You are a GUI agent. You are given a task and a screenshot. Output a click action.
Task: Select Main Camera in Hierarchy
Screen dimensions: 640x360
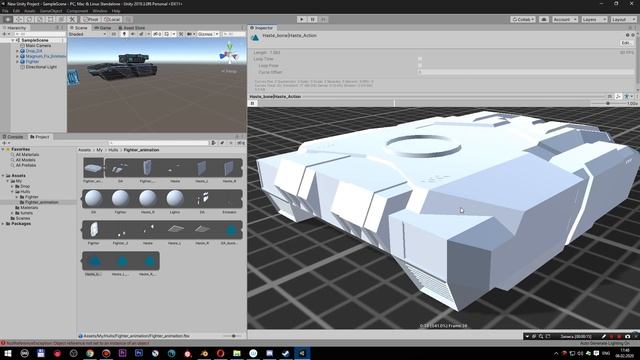coord(38,46)
